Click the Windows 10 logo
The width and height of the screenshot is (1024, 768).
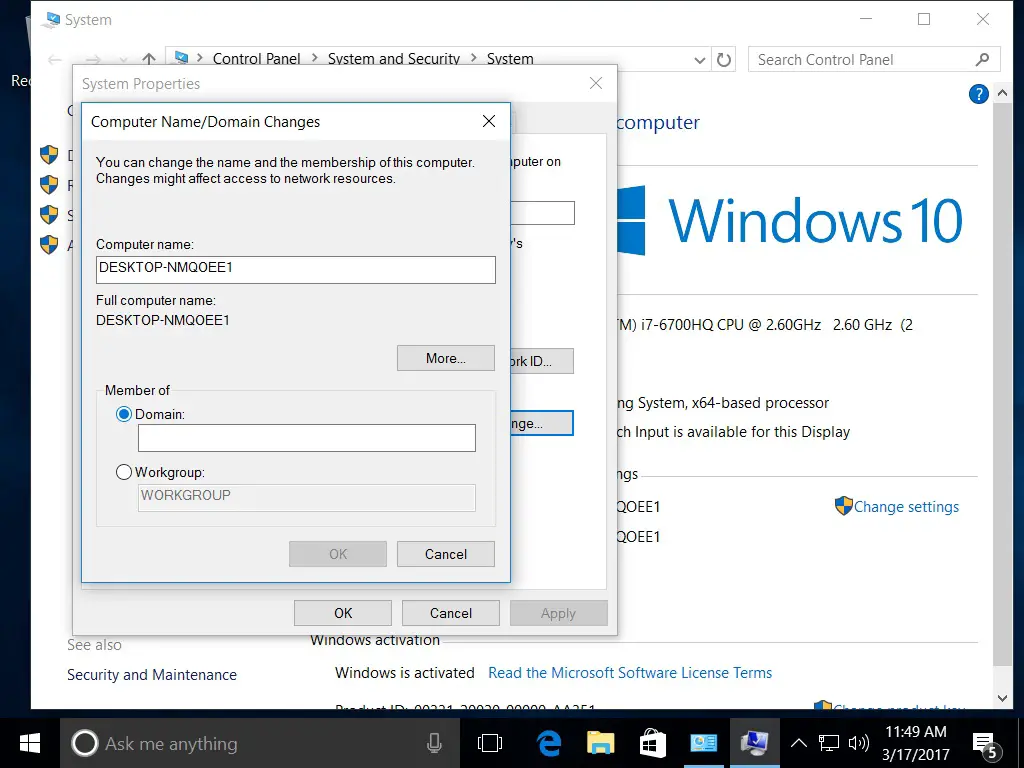coord(790,220)
